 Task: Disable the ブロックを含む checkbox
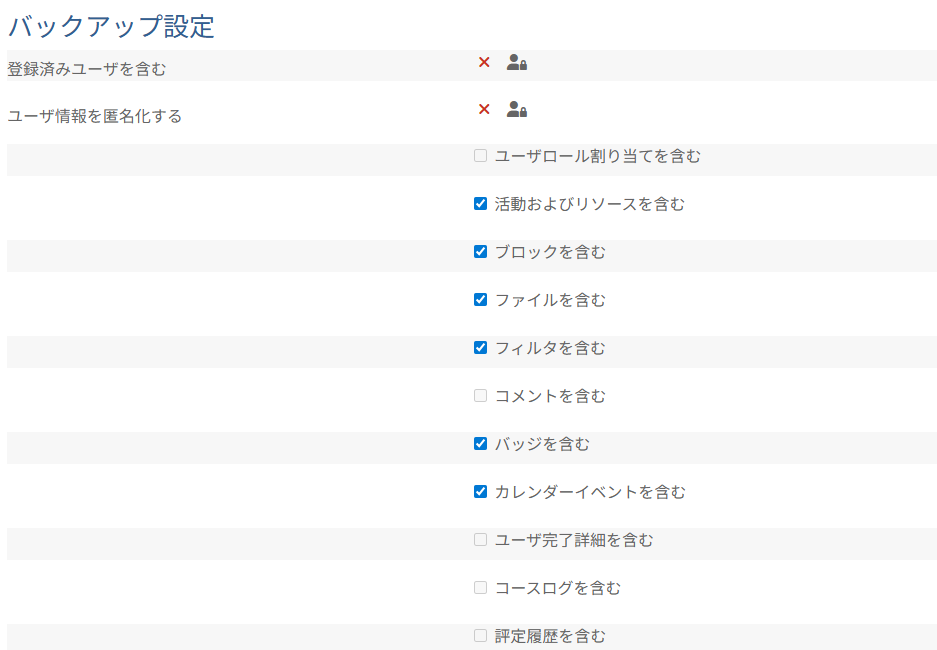480,252
